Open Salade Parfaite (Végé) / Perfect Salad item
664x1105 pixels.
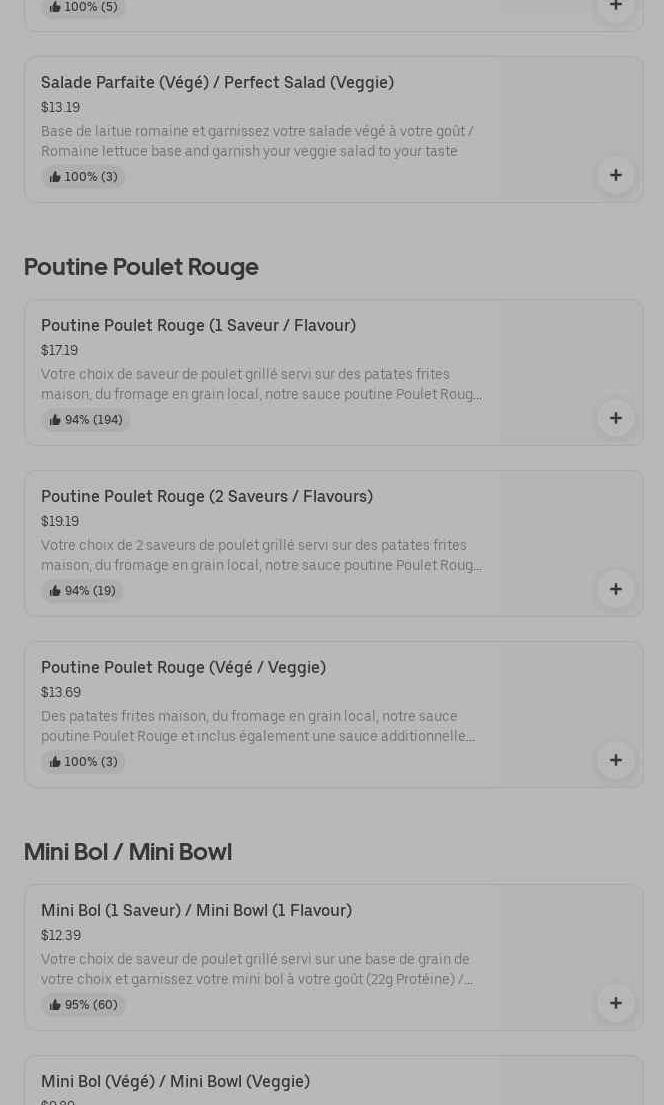click(217, 83)
